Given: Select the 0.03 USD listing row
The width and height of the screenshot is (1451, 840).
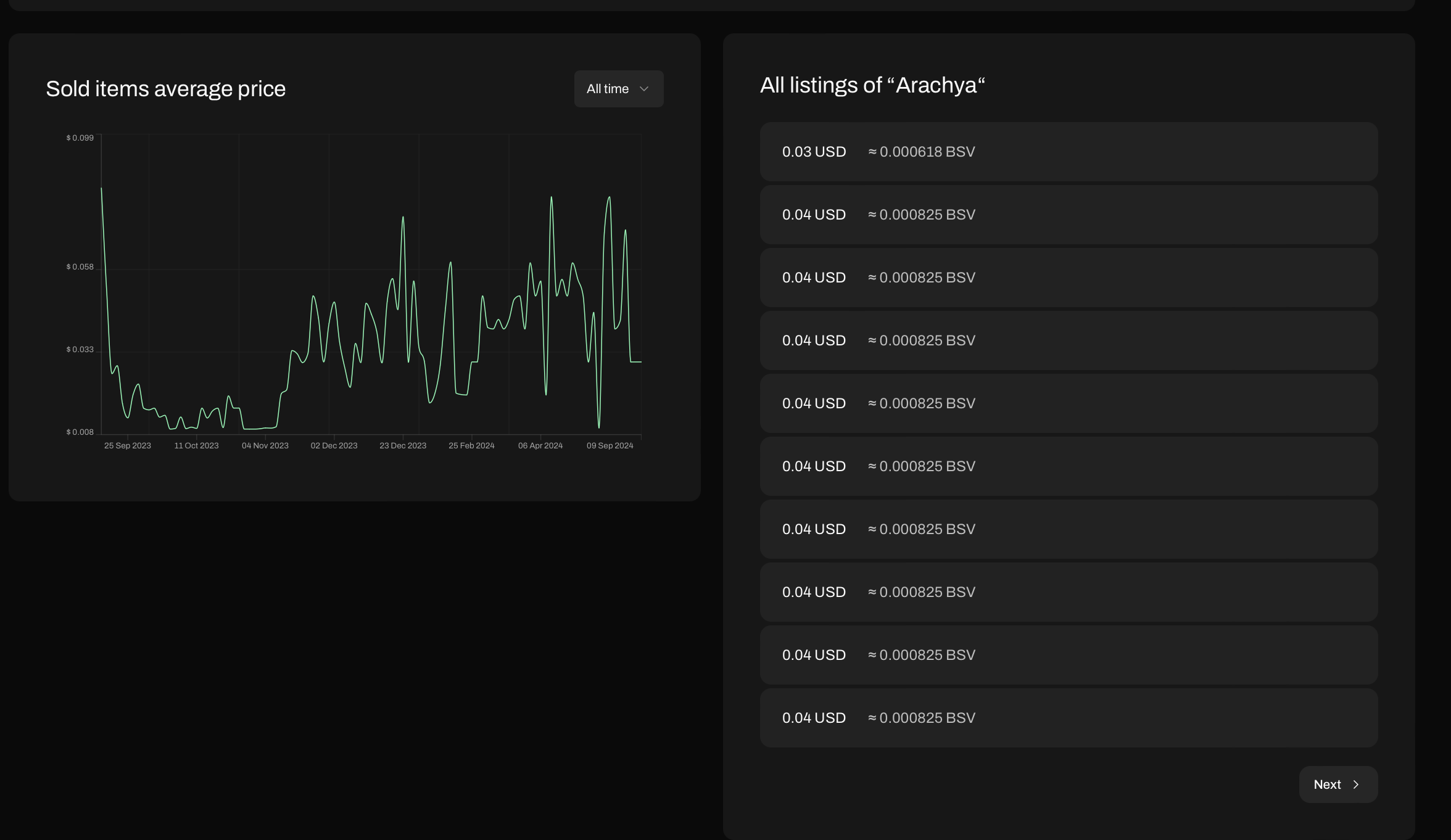Looking at the screenshot, I should click(1069, 152).
